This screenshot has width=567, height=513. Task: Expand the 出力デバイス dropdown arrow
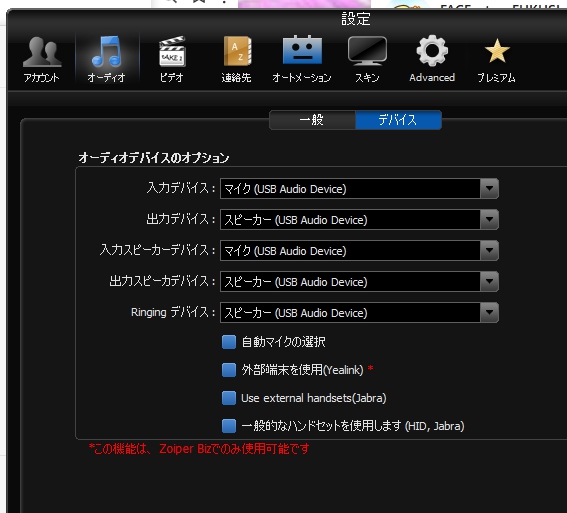click(489, 219)
